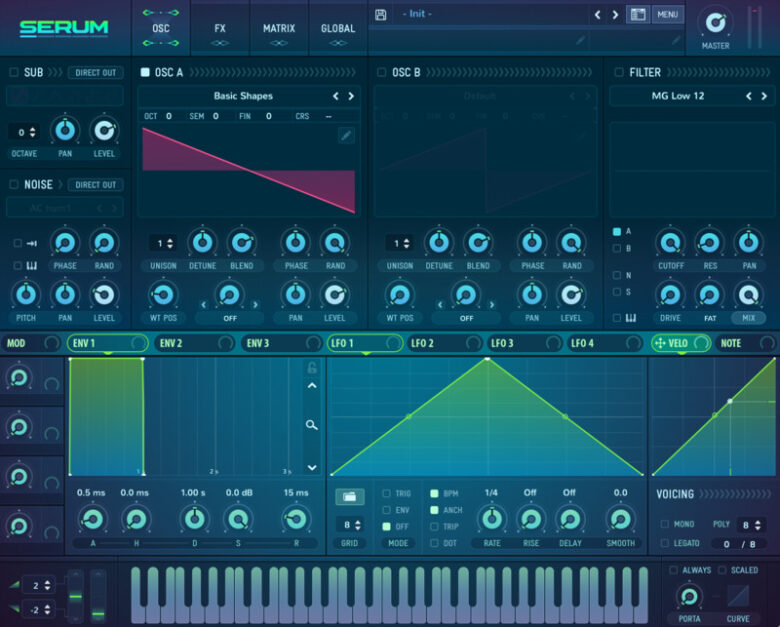Select the ENV 2 modulation tab
Screen dimensions: 780x627
(x=194, y=343)
